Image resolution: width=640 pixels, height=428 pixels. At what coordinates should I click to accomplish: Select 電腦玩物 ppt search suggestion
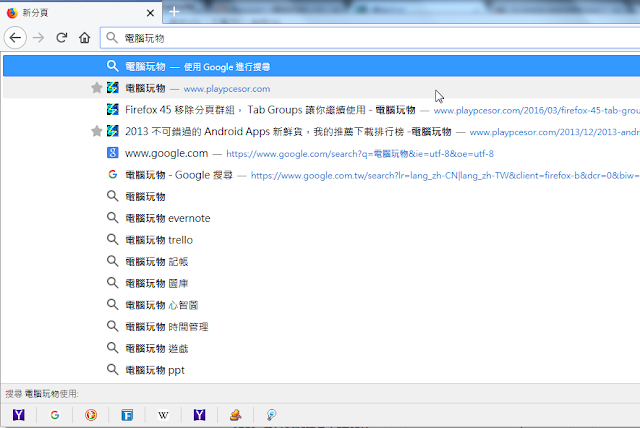pyautogui.click(x=321, y=370)
